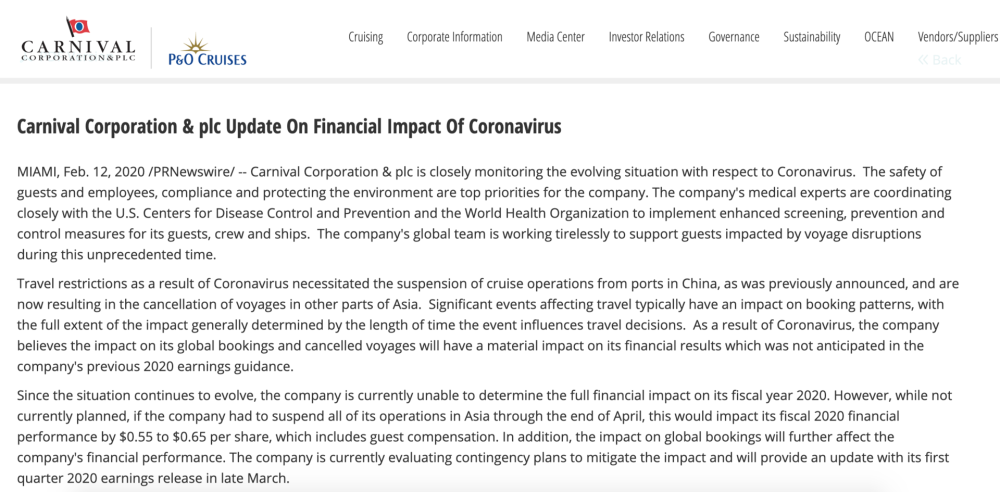Click 'MIAMI, Feb. 12, 2020' dateline
The image size is (1000, 492).
[80, 172]
